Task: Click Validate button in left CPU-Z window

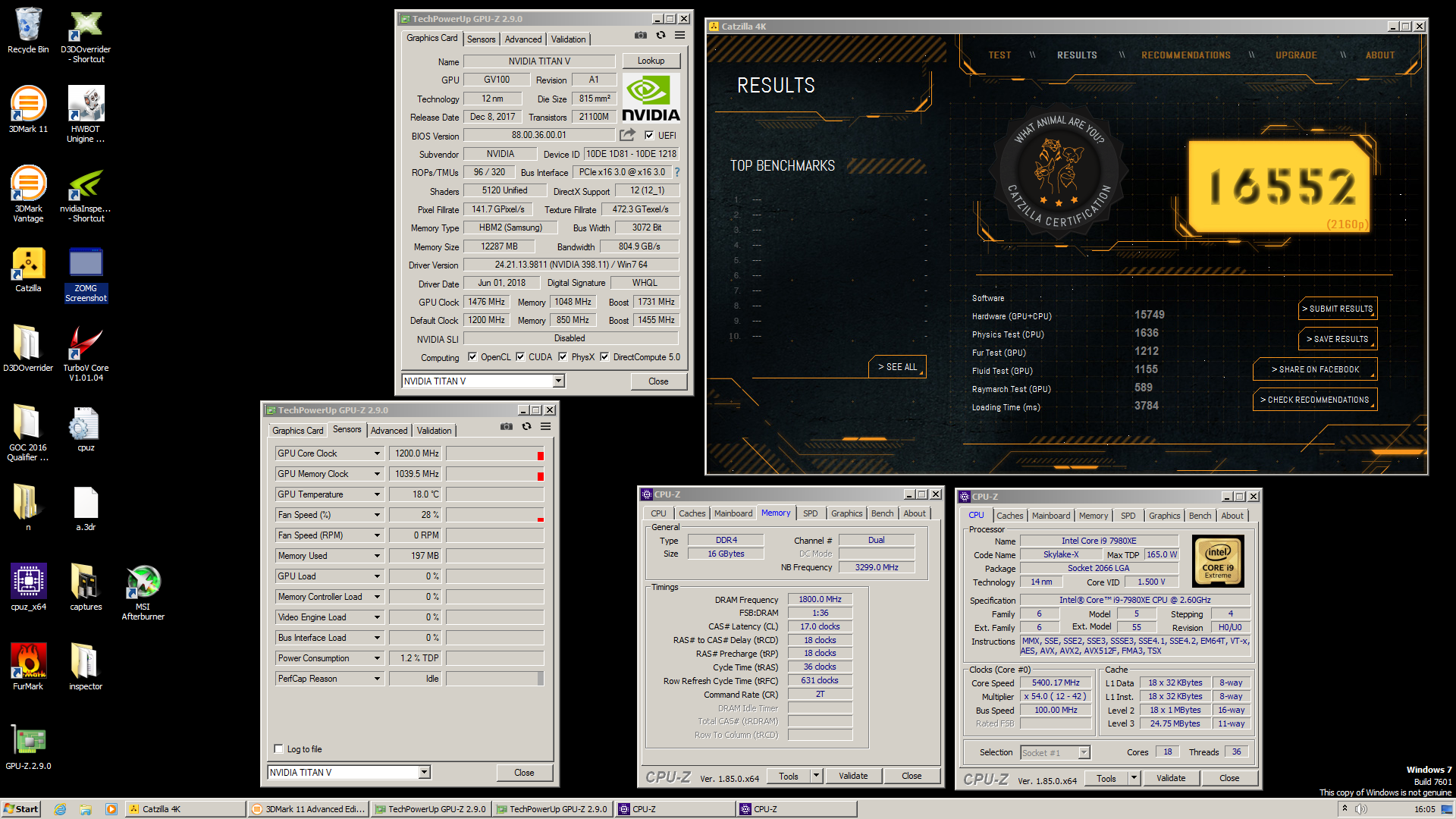Action: pos(853,776)
